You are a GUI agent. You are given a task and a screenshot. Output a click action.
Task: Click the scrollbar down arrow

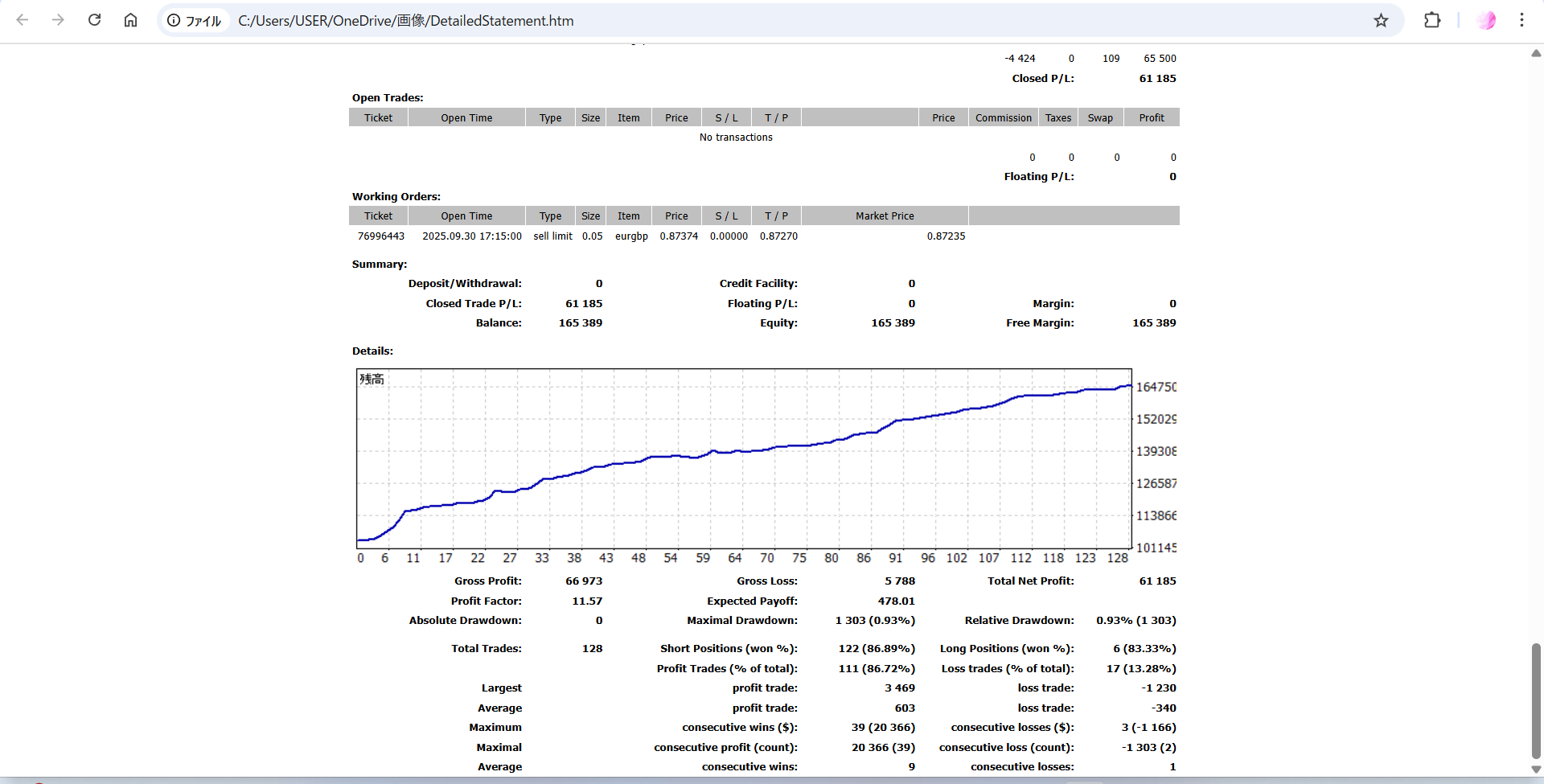tap(1535, 769)
